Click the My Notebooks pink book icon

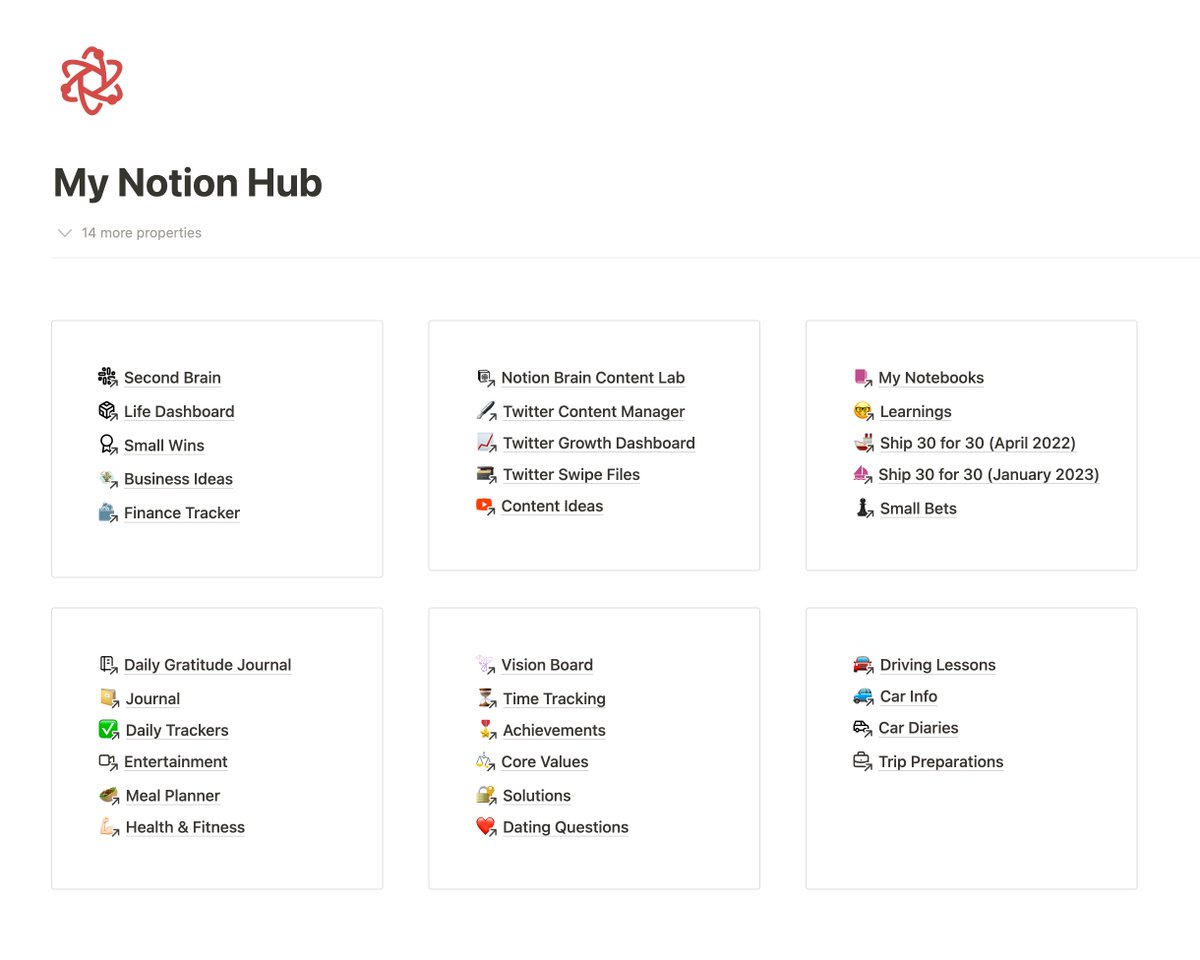(x=864, y=377)
